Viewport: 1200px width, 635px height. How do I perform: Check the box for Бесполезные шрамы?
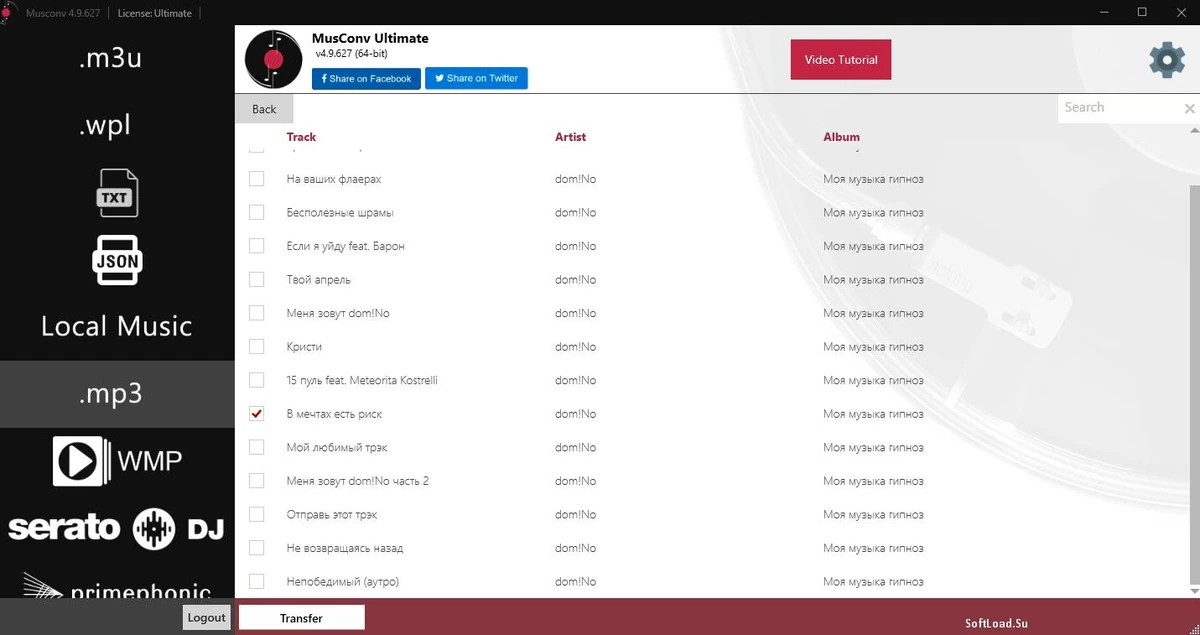pos(257,212)
